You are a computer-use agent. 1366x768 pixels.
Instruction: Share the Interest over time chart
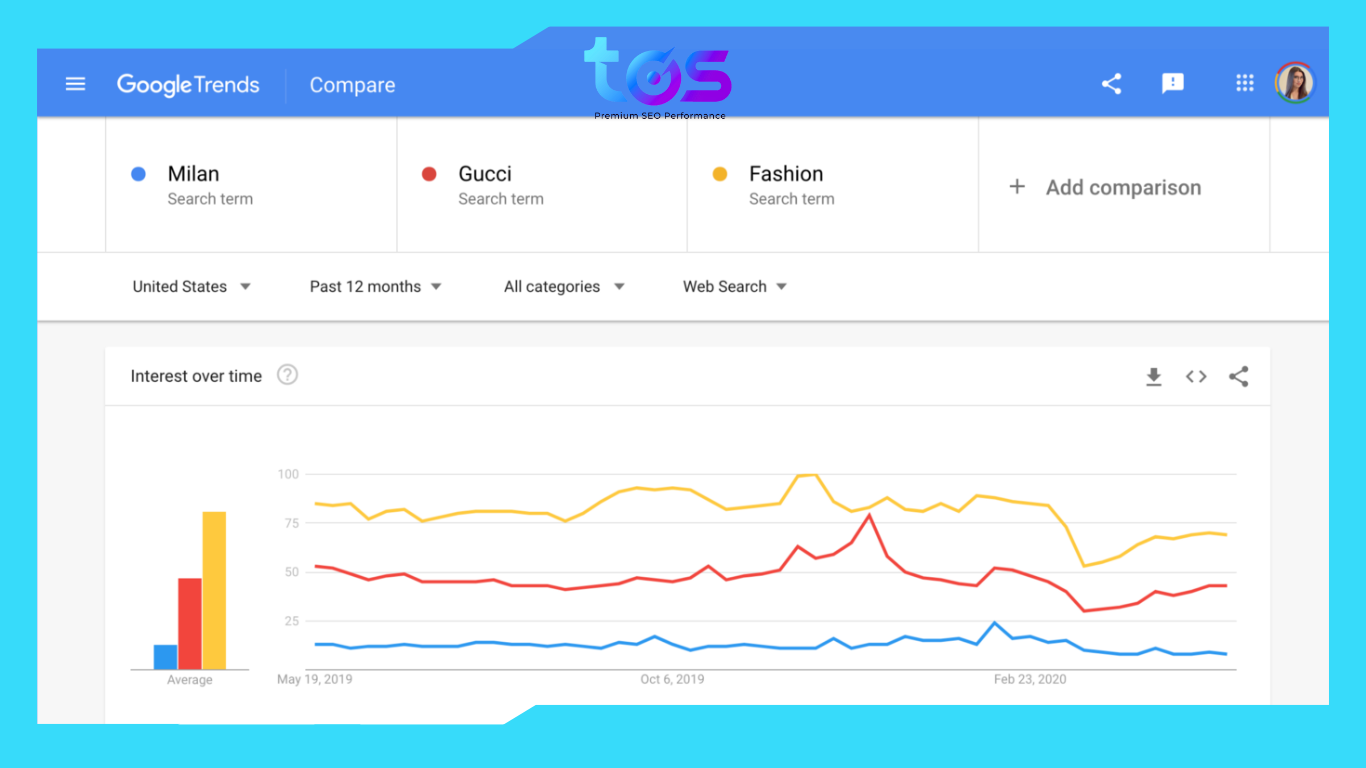pos(1239,377)
